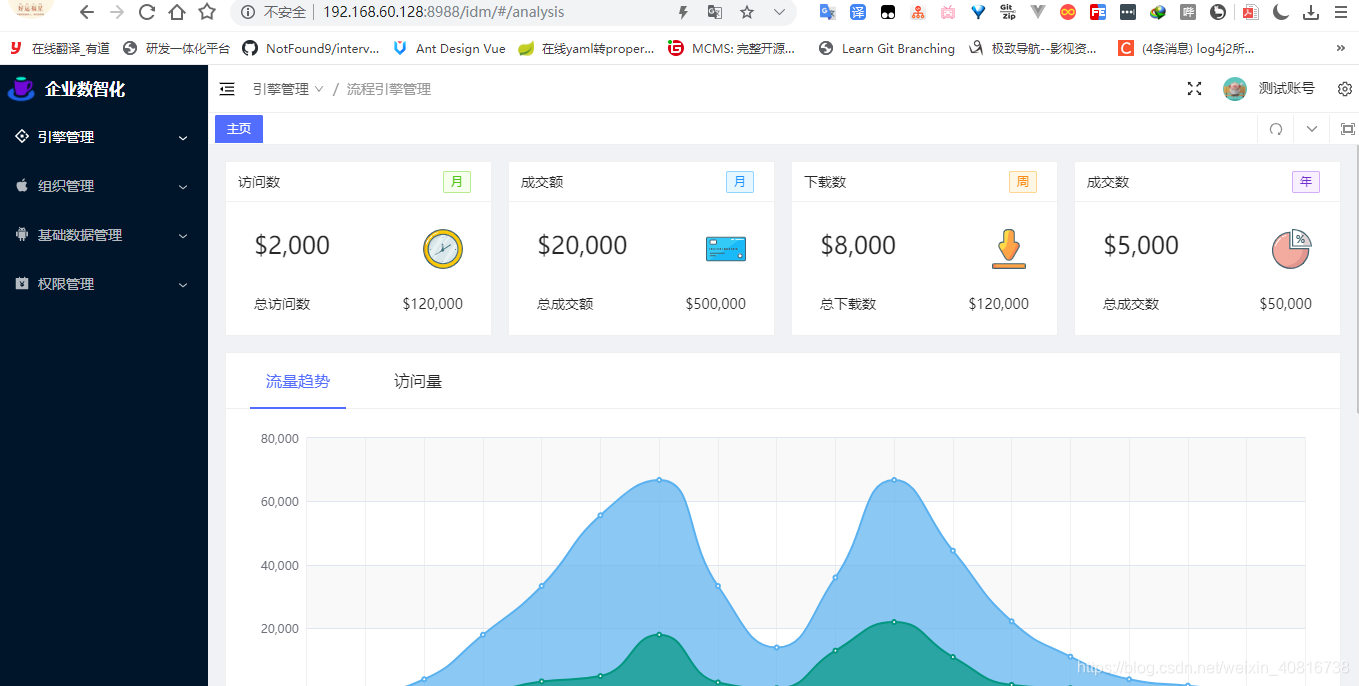Click the diamond icon beside 引擎管理

click(x=22, y=136)
